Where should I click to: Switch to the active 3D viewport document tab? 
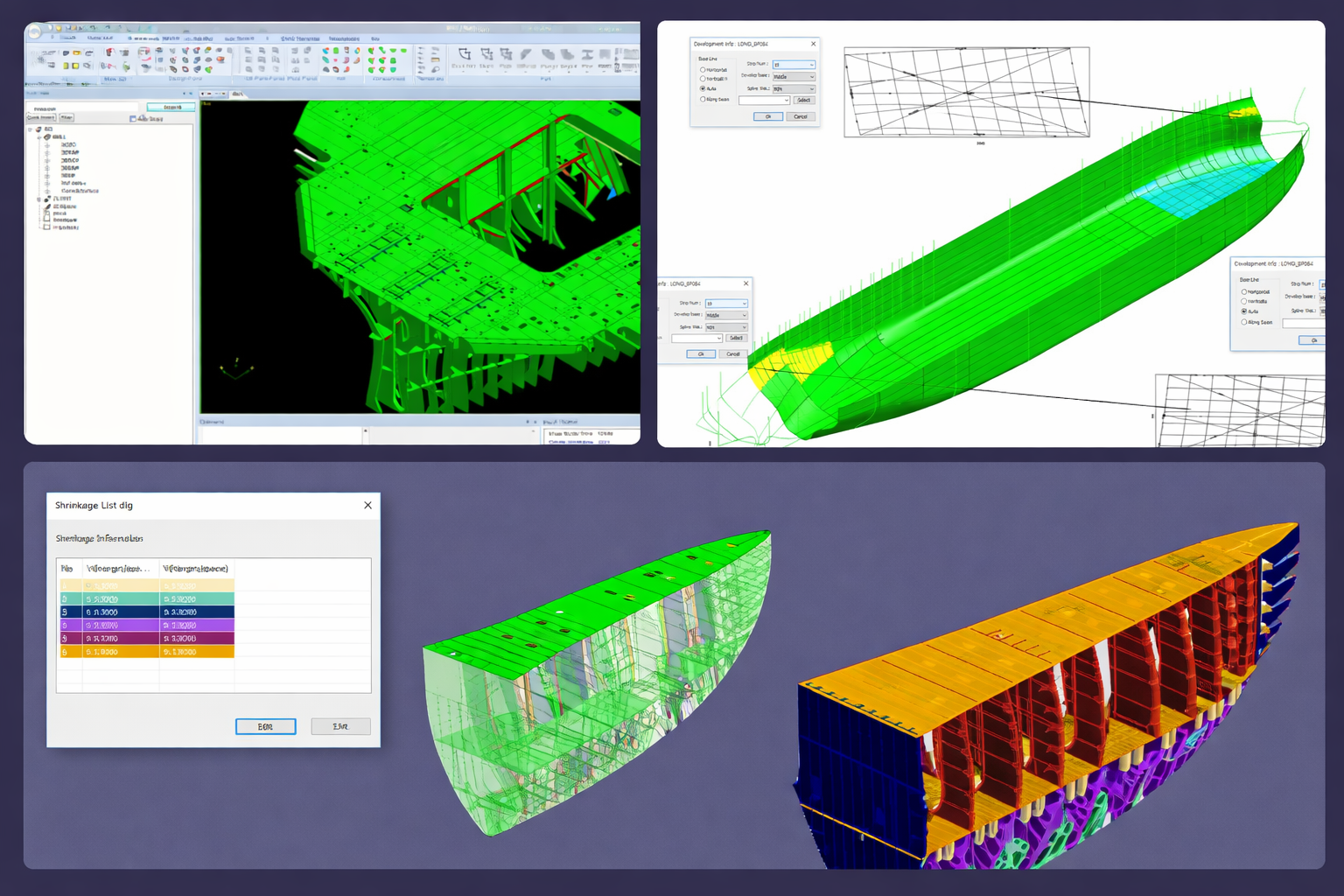click(x=237, y=94)
